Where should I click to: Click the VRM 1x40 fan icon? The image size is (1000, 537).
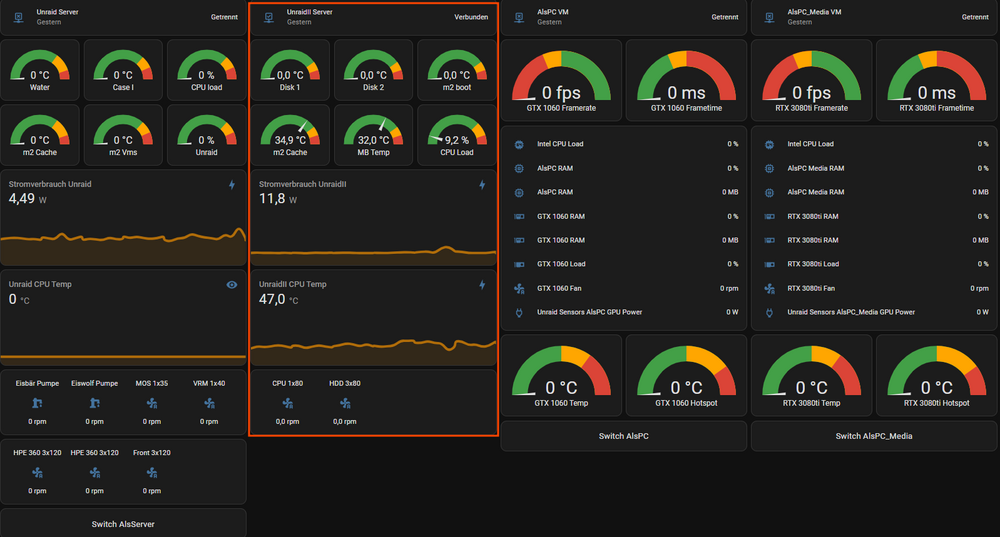coord(209,403)
